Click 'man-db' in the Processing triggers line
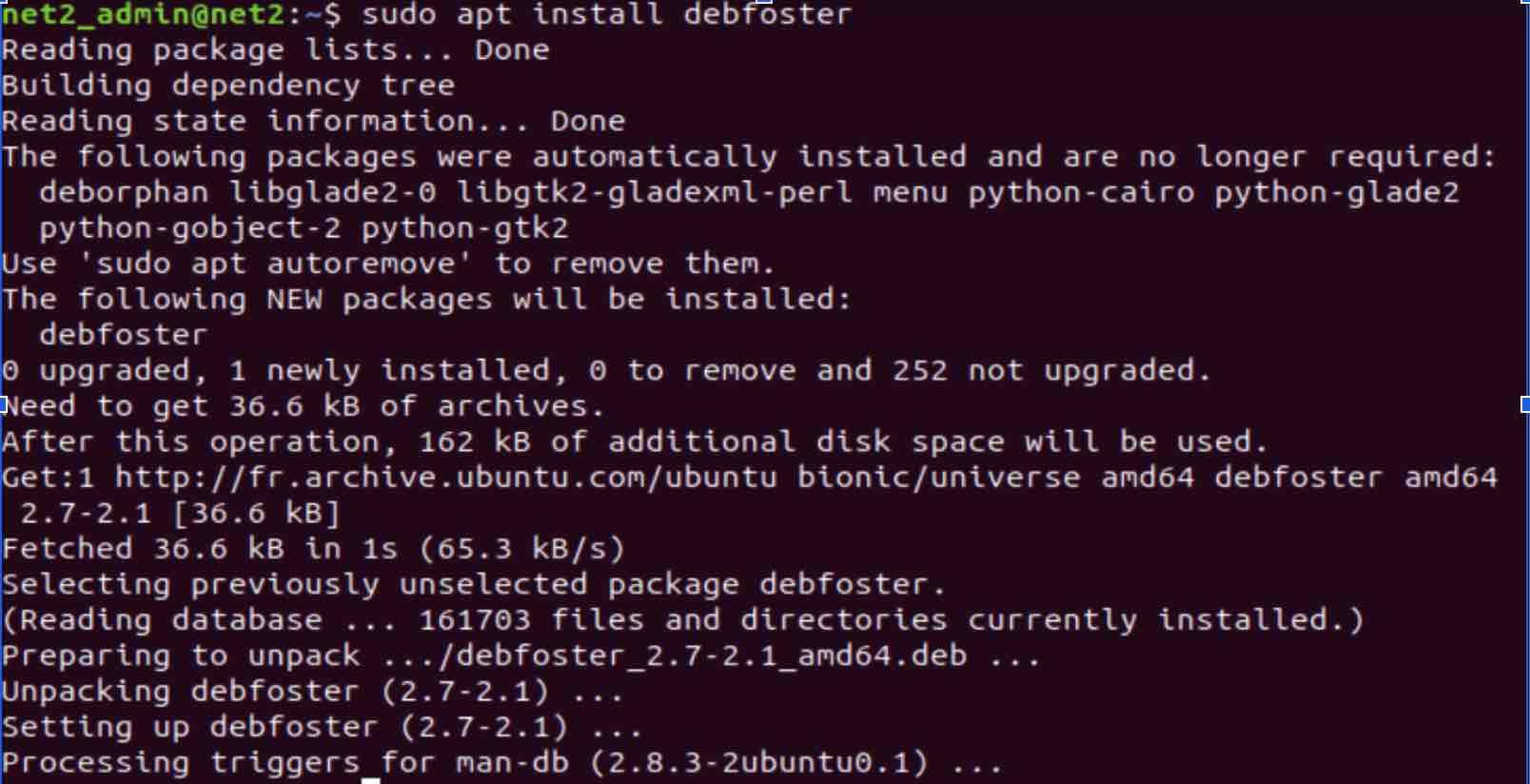The height and width of the screenshot is (784, 1530). 512,763
